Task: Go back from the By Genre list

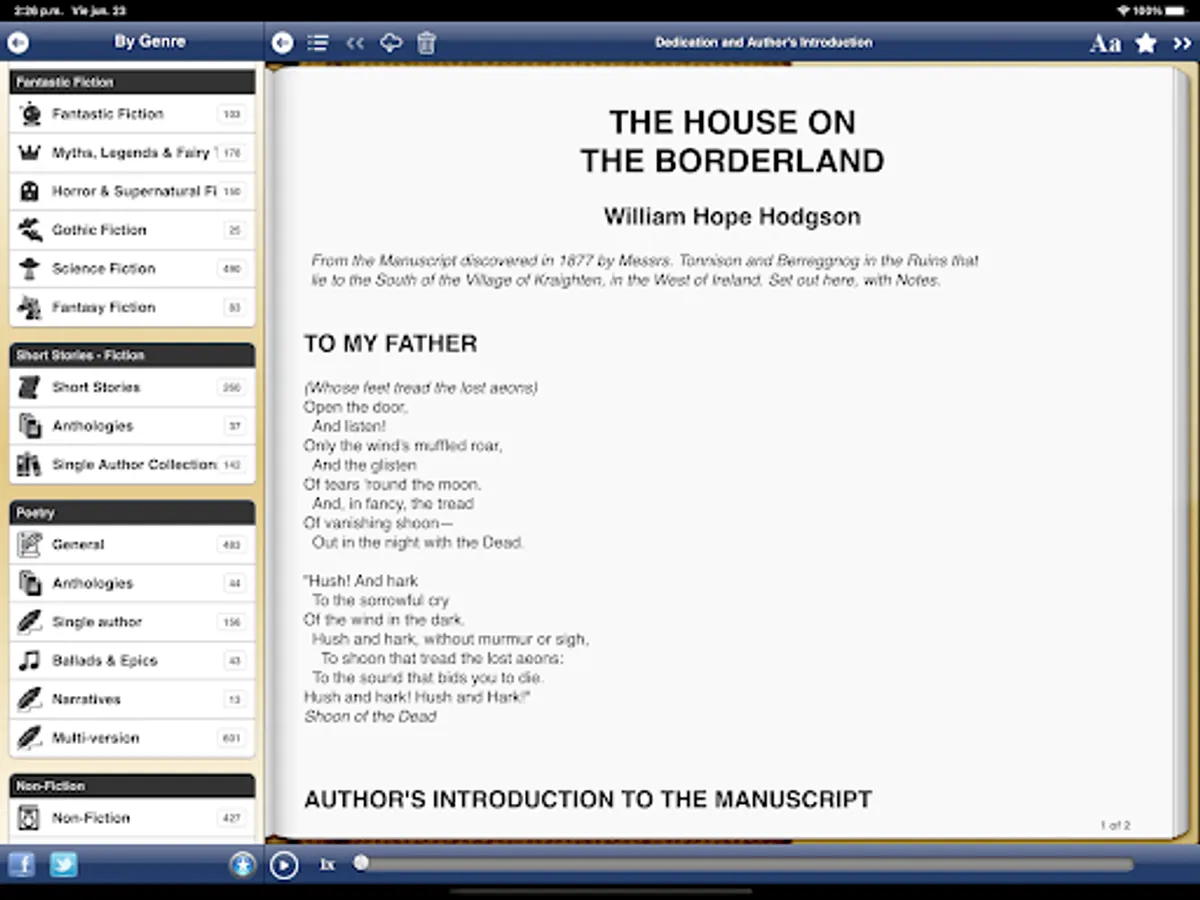Action: (x=18, y=42)
